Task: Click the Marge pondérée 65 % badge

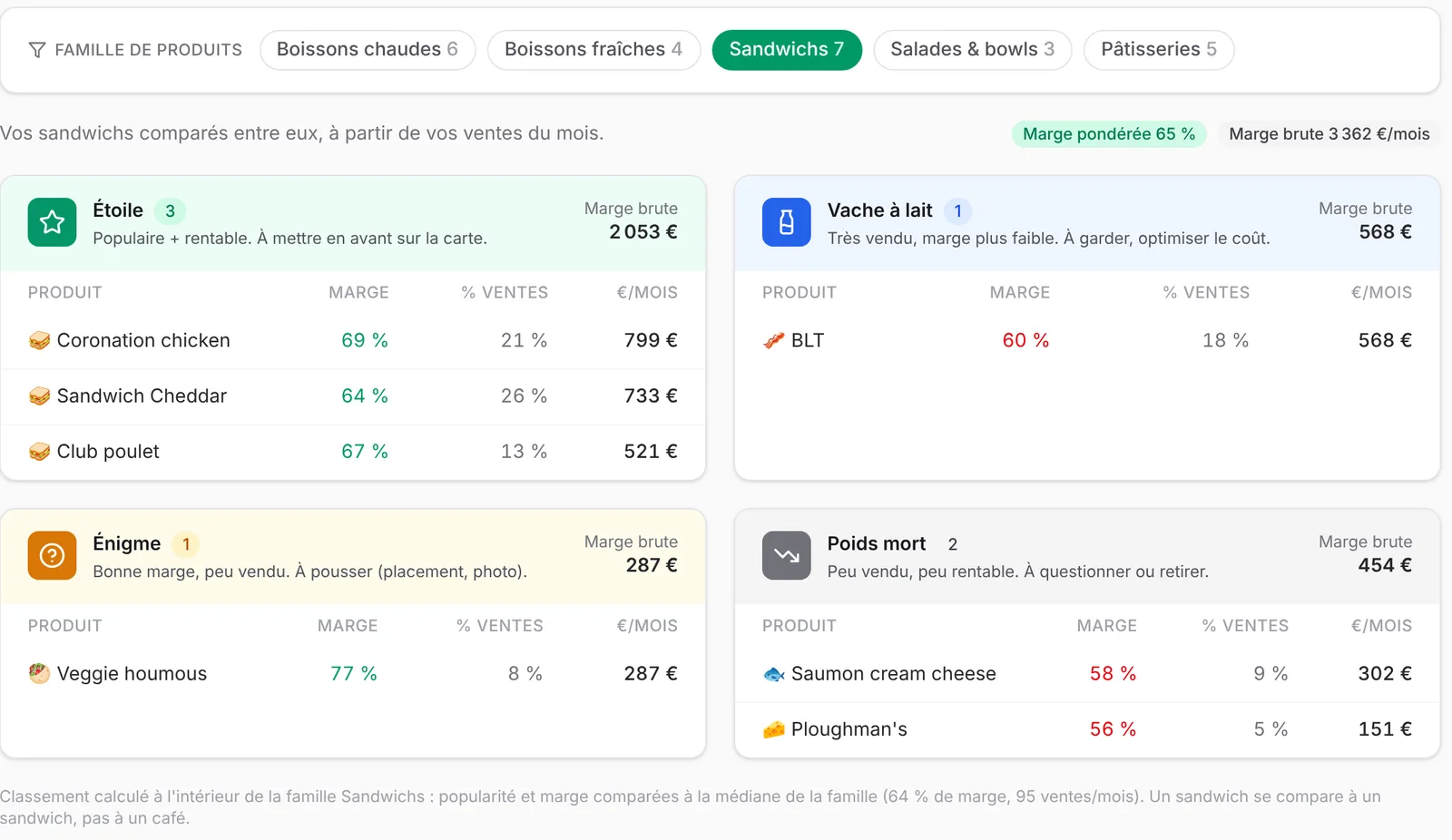Action: (x=1109, y=134)
